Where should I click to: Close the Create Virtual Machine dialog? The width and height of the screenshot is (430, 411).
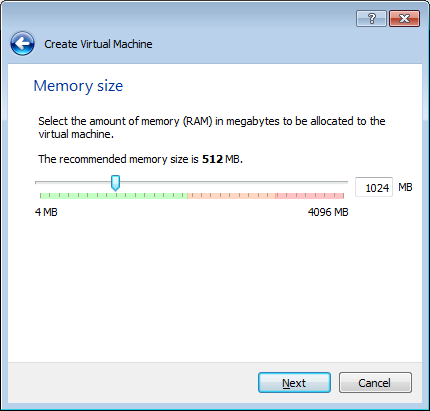tap(404, 18)
